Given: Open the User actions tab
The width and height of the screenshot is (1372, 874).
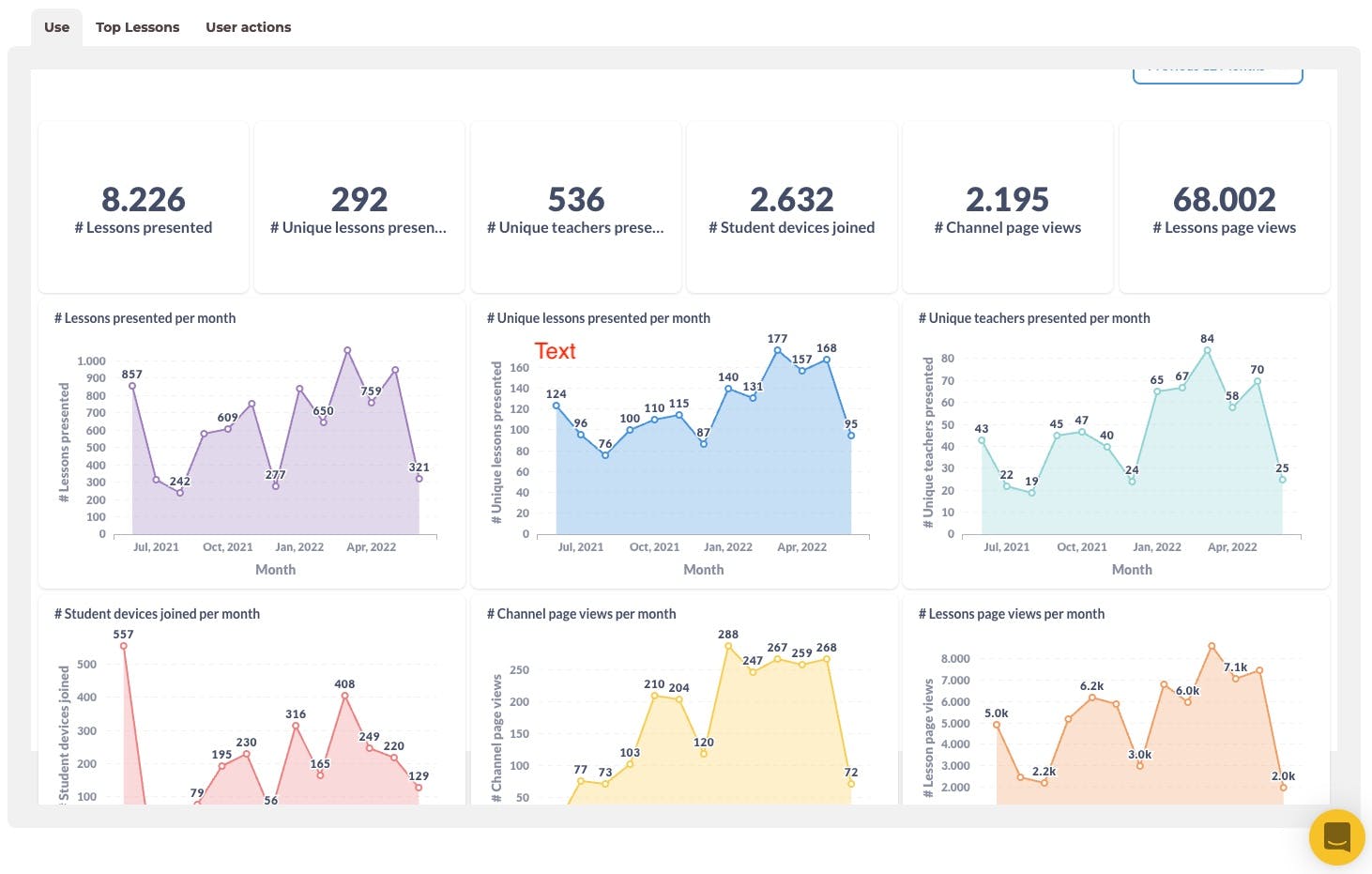Looking at the screenshot, I should 249,27.
